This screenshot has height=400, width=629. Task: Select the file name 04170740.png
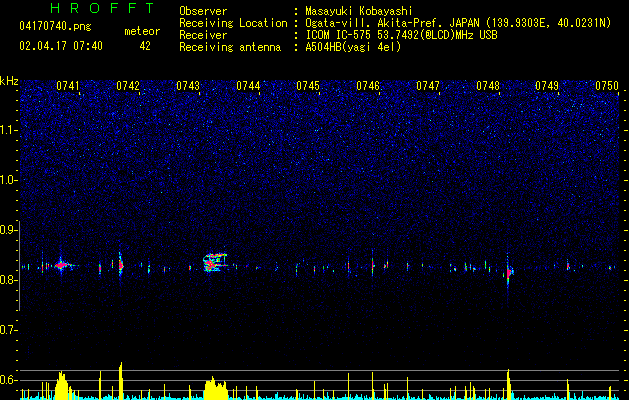(55, 26)
